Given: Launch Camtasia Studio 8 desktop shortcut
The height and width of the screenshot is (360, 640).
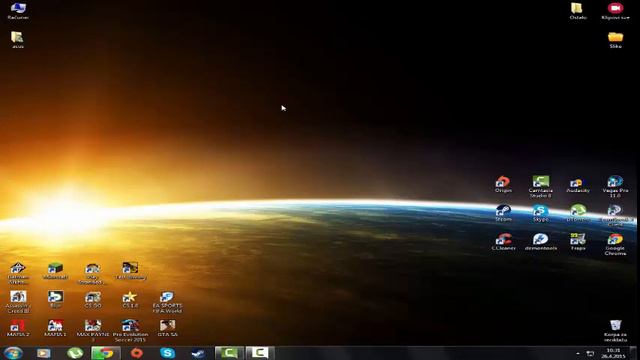Looking at the screenshot, I should [540, 187].
